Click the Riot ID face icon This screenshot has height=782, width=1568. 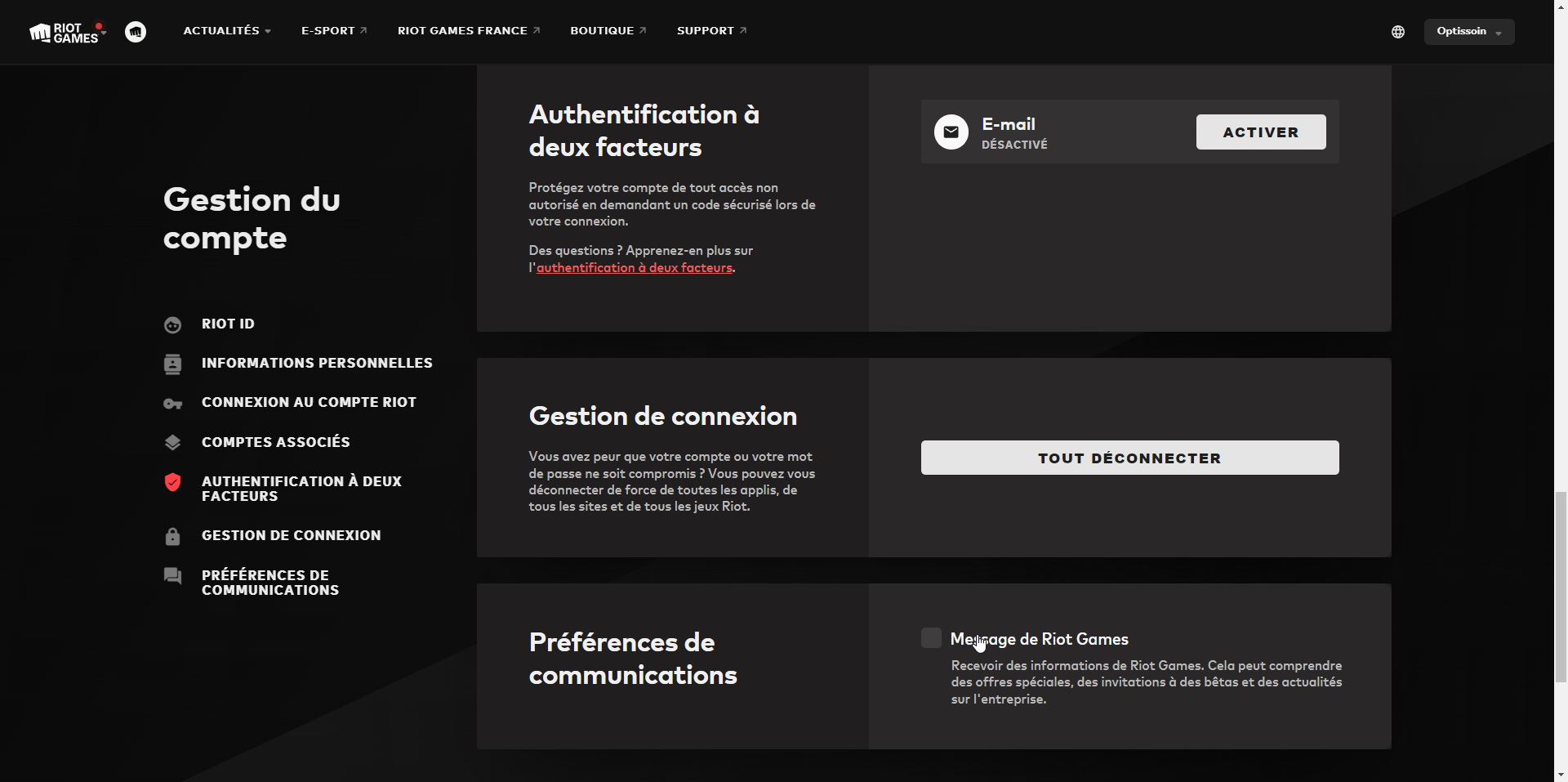click(x=172, y=324)
